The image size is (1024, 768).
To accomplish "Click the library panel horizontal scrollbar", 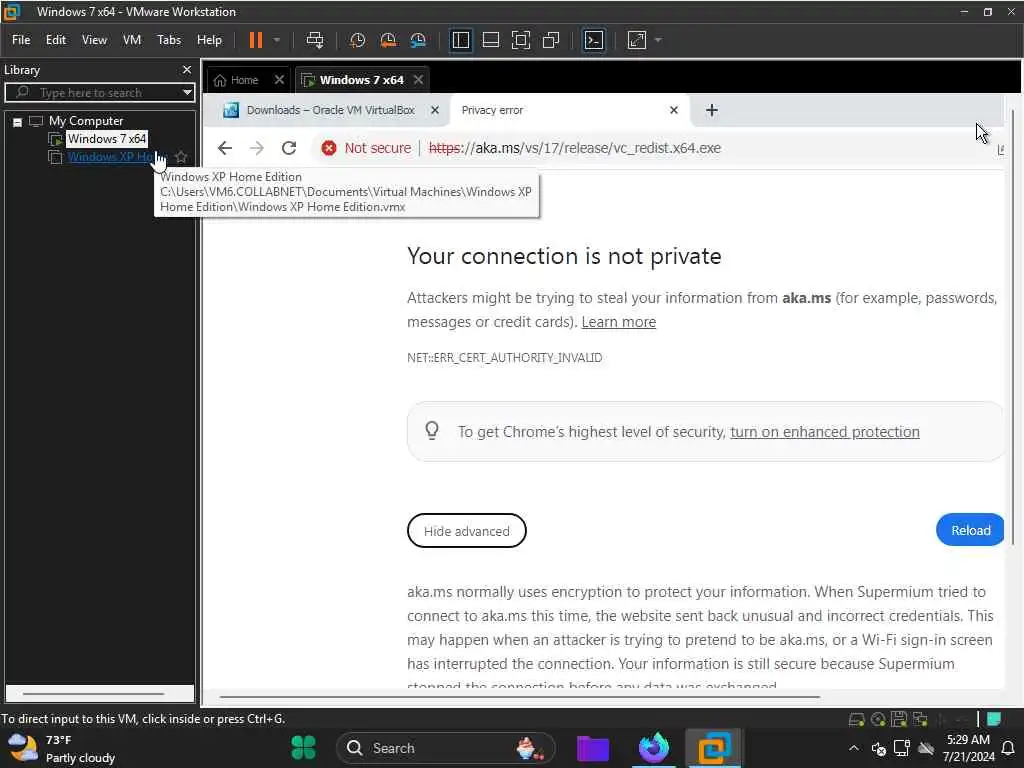I will (x=93, y=694).
